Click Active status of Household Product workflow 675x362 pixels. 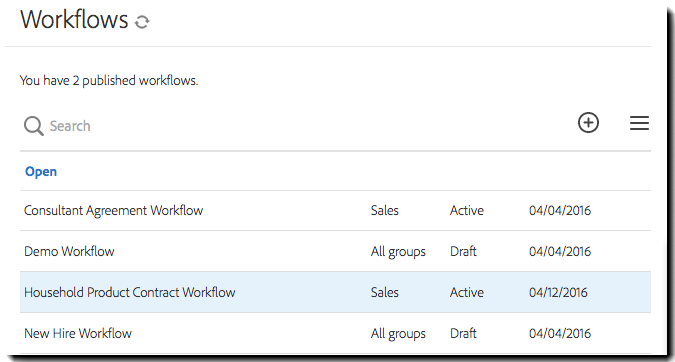coord(467,292)
